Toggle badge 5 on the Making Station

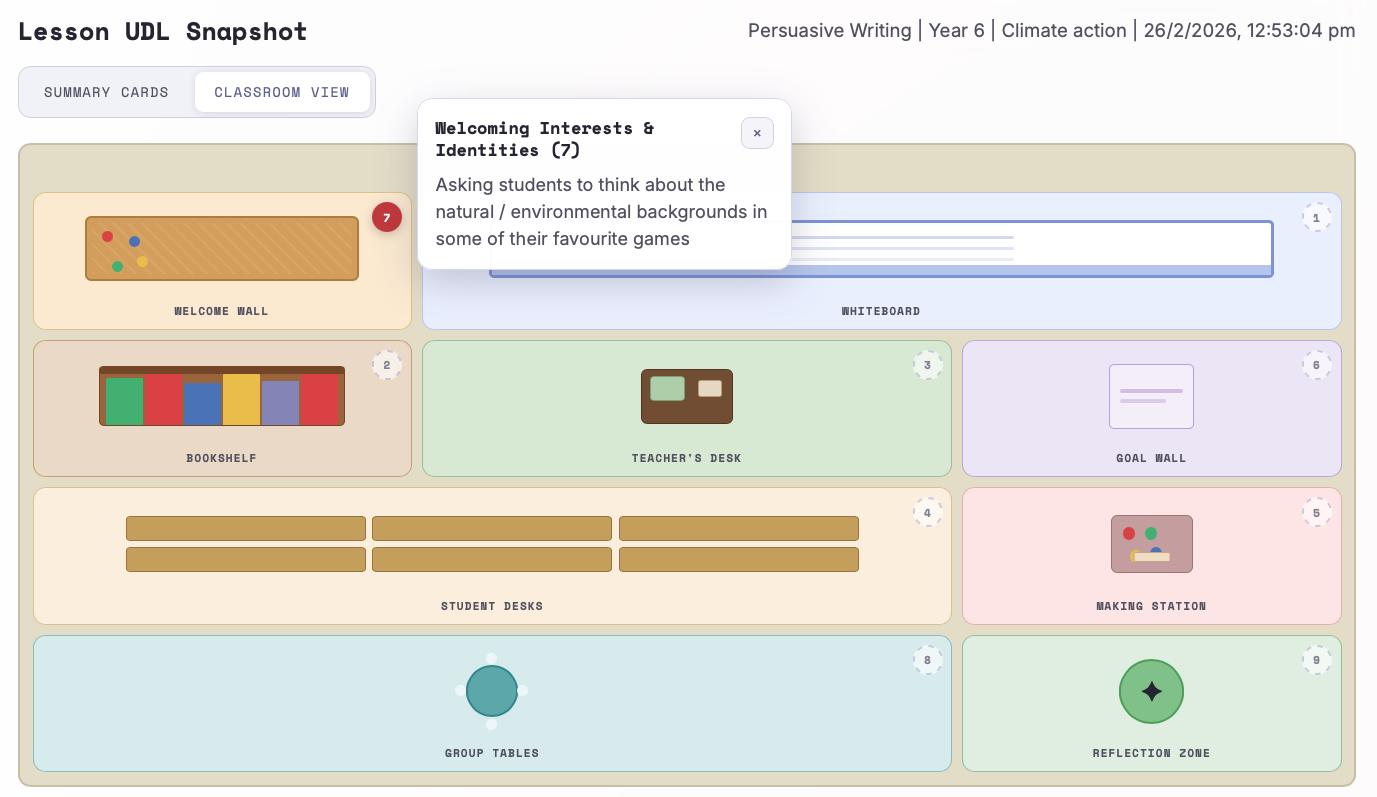(1317, 512)
